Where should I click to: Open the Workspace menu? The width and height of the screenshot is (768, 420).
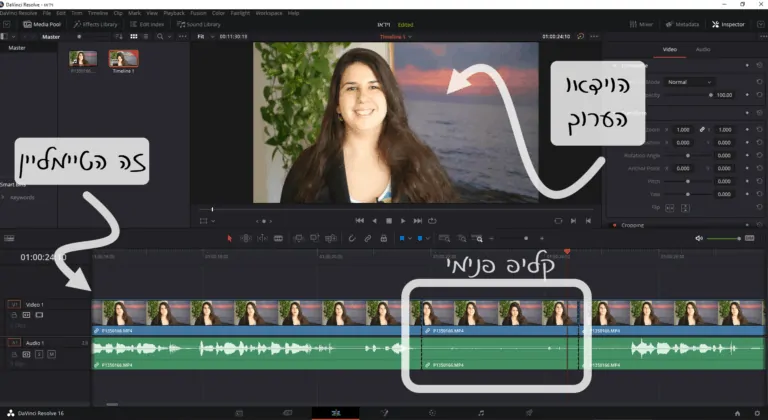pos(269,13)
